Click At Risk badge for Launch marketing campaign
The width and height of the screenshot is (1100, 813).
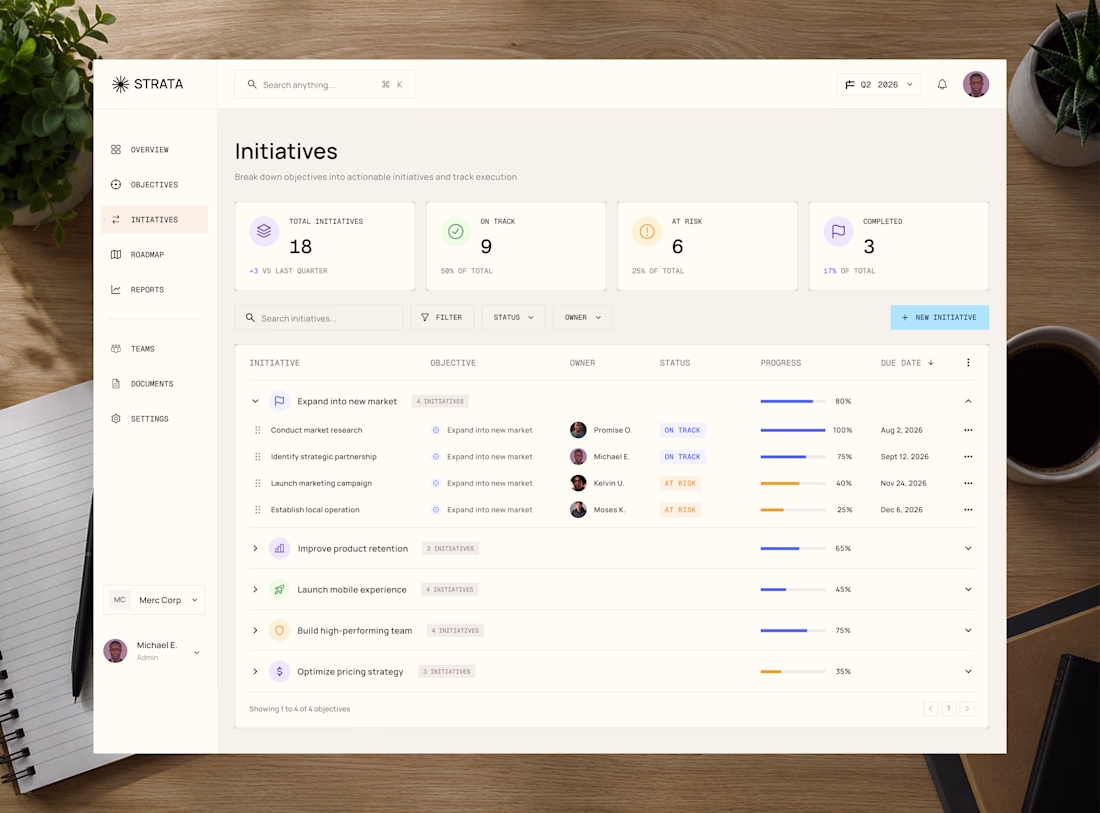coord(680,483)
